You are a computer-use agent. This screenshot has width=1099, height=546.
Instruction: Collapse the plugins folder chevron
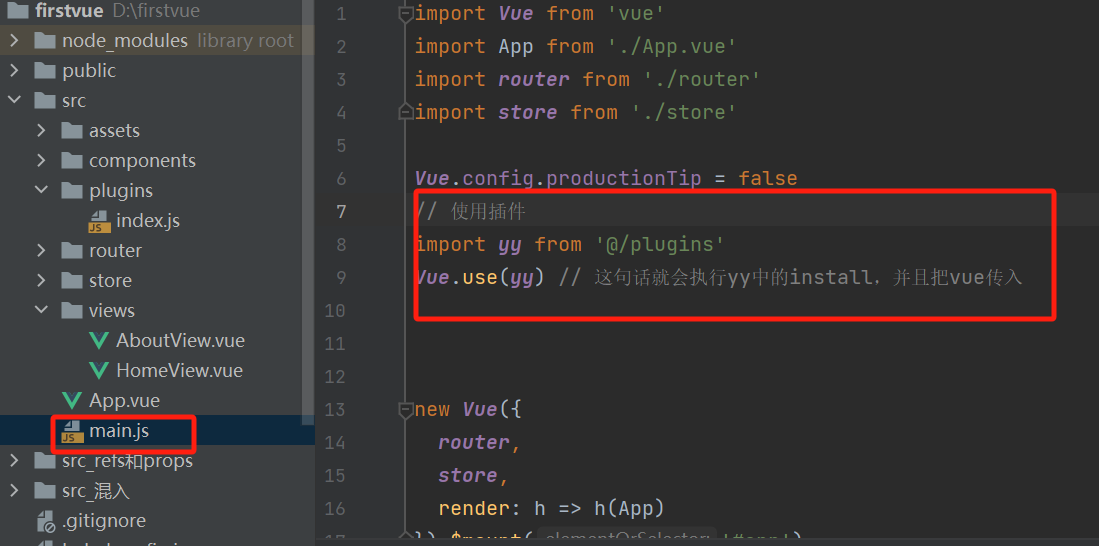(41, 191)
